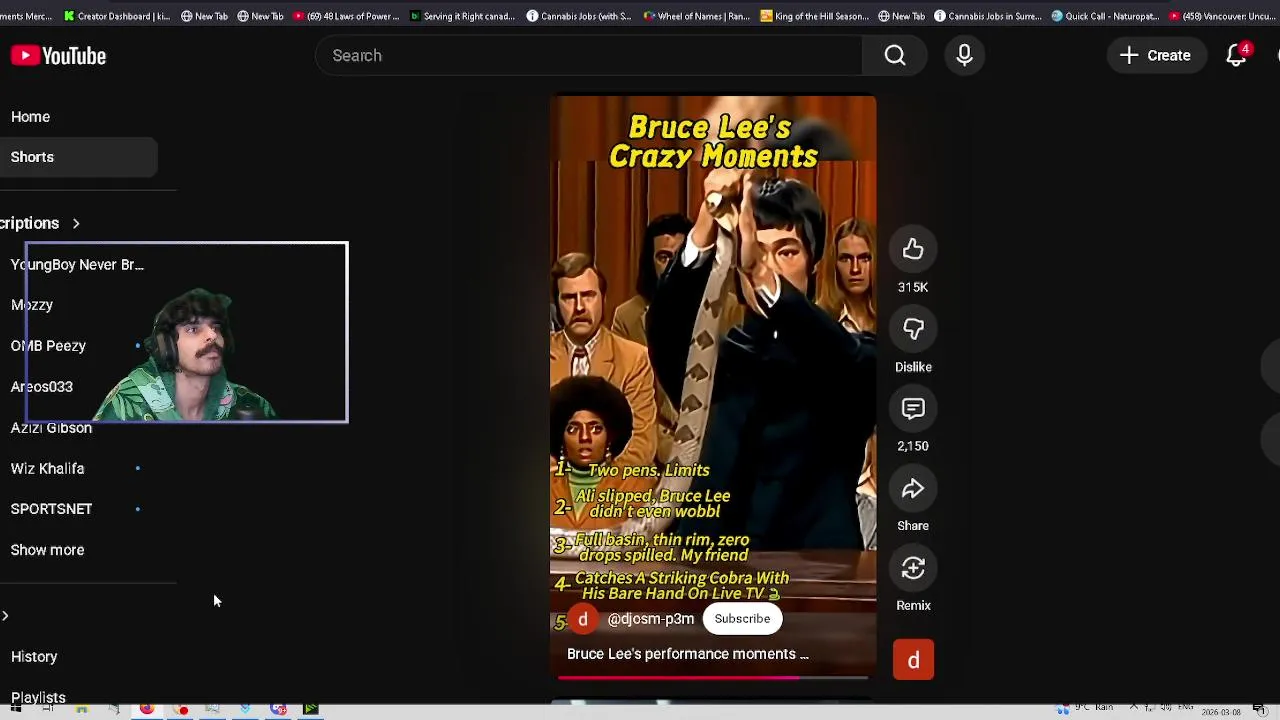Start voice search with the microphone icon
This screenshot has width=1280, height=720.
[x=964, y=55]
